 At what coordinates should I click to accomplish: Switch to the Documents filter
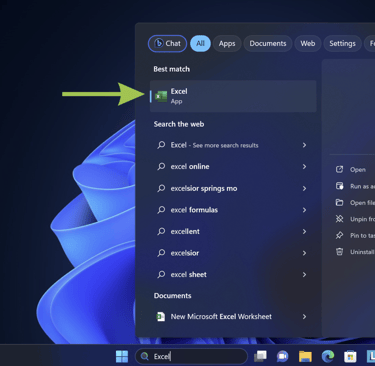pos(268,43)
